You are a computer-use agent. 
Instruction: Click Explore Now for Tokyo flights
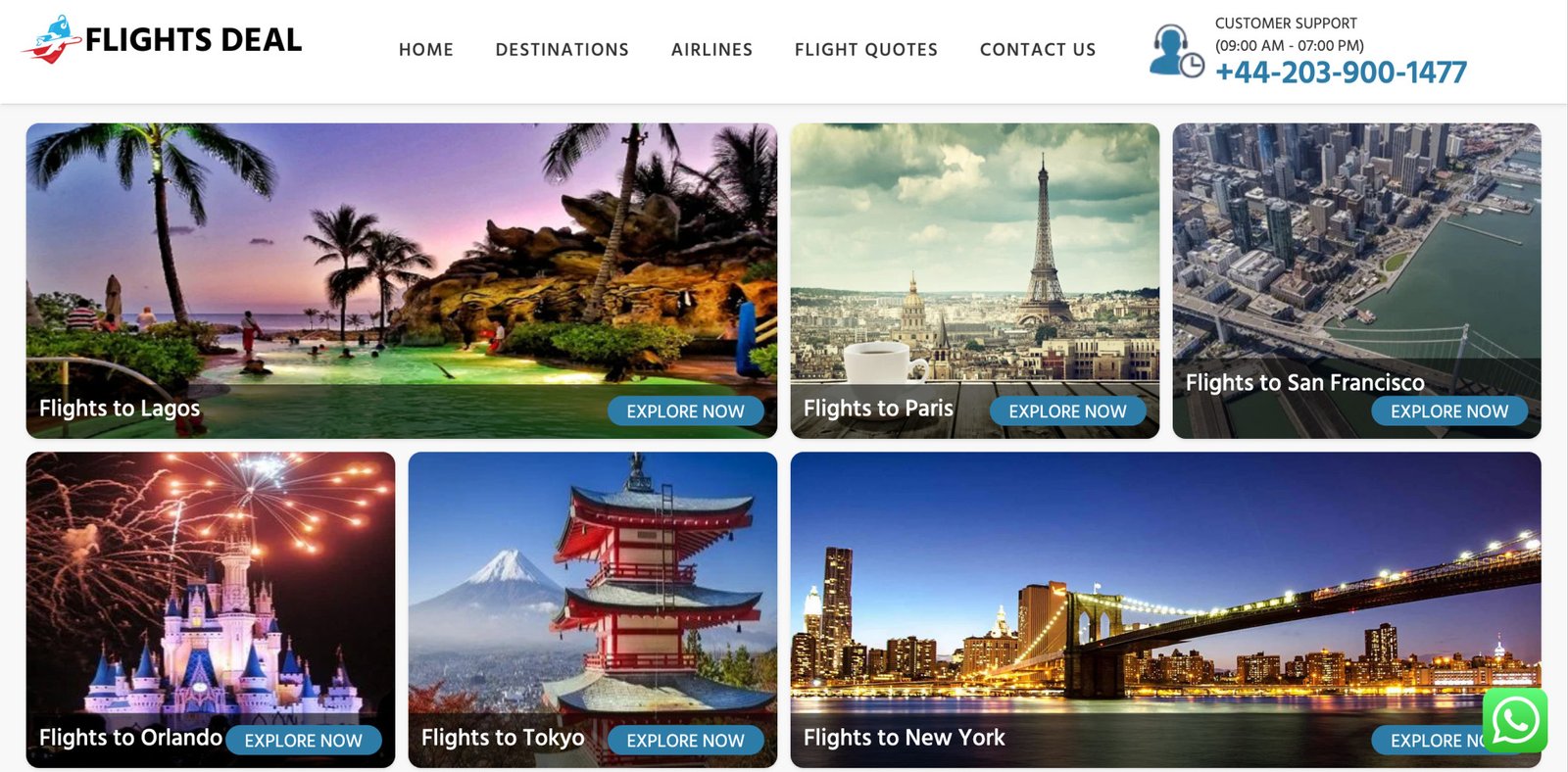(x=686, y=741)
